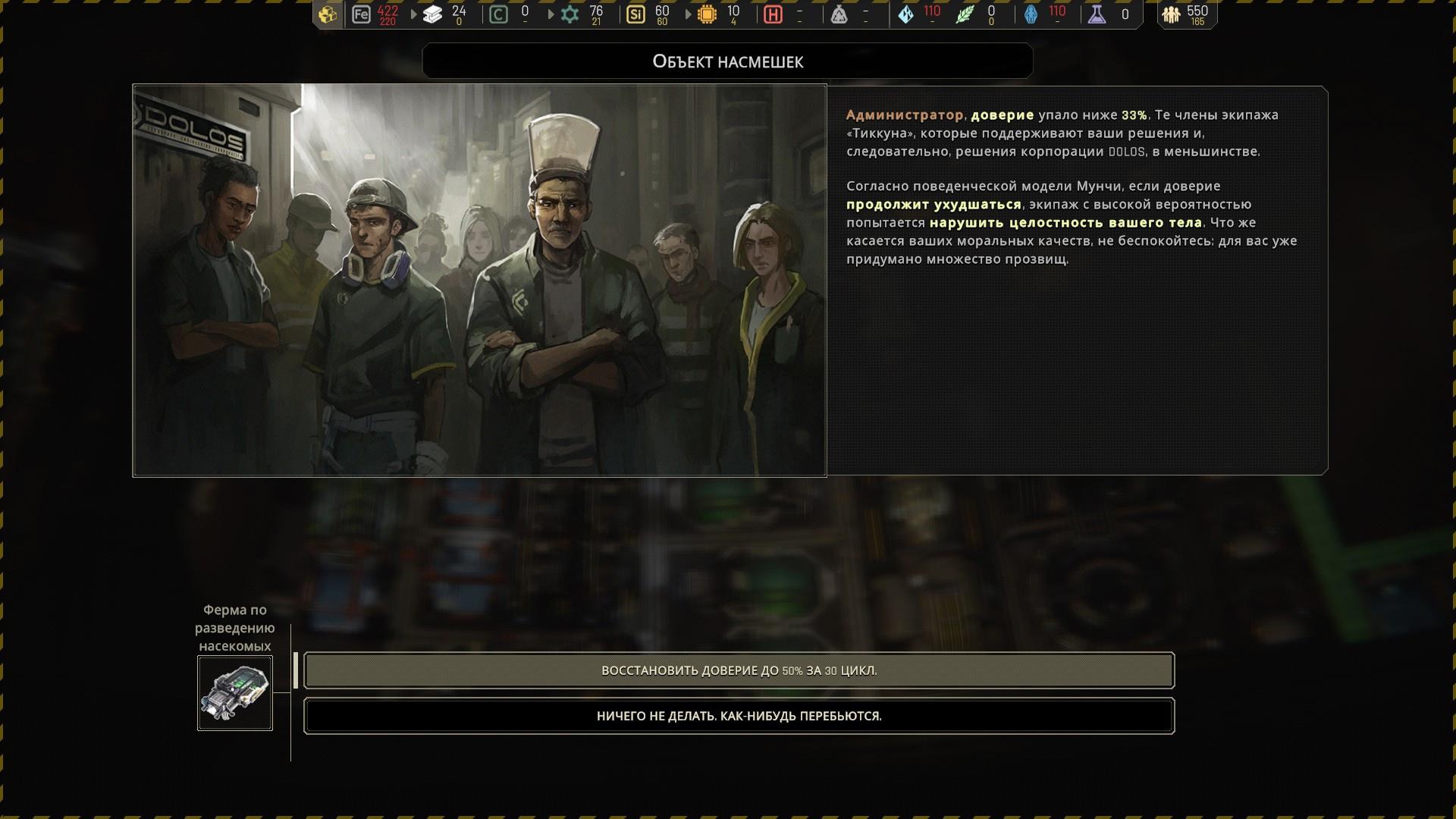Click the arrow between carbon and gear
Image resolution: width=1456 pixels, height=819 pixels.
551,14
